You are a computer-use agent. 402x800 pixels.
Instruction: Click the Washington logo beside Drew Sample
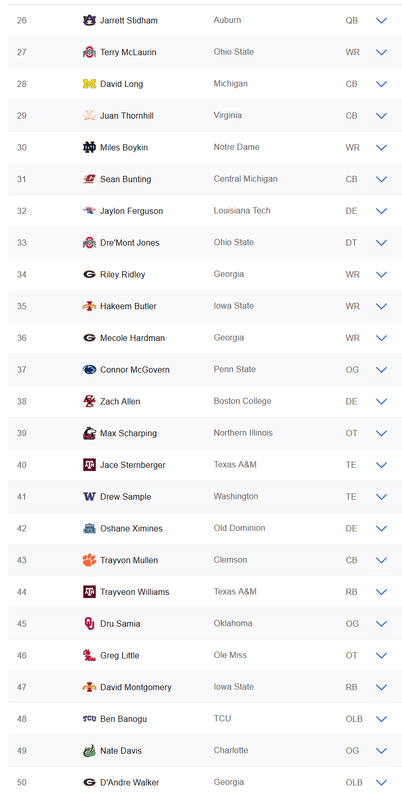click(89, 496)
